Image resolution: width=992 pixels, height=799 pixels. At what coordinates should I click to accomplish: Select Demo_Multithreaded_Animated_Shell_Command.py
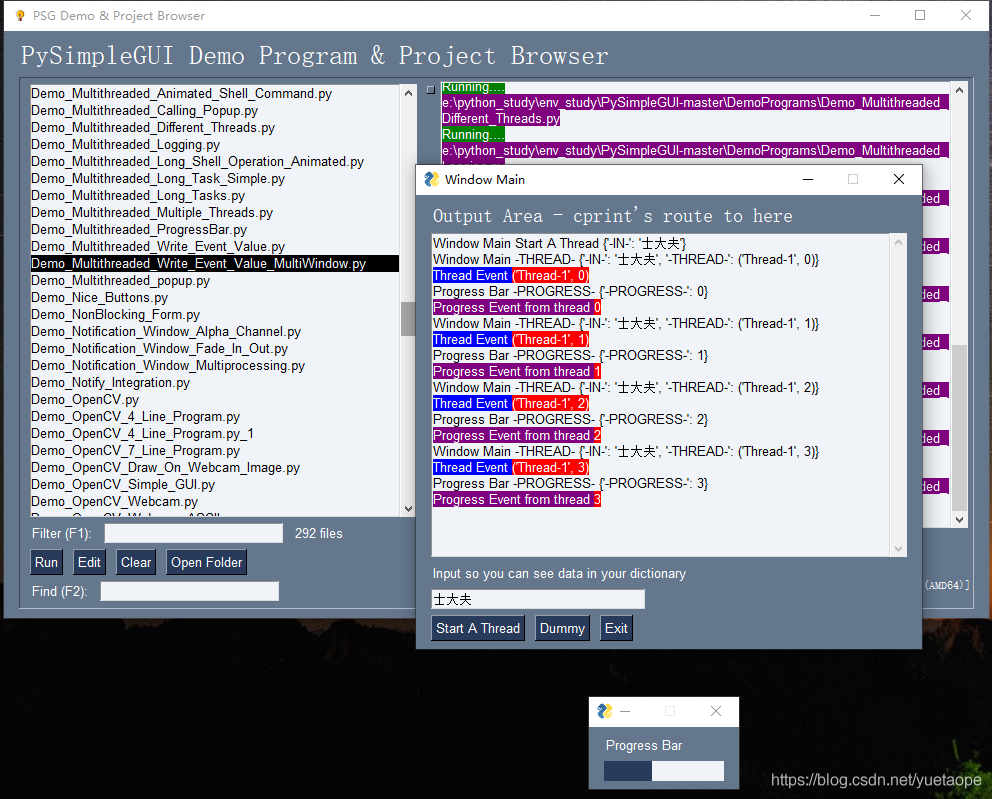(x=214, y=94)
